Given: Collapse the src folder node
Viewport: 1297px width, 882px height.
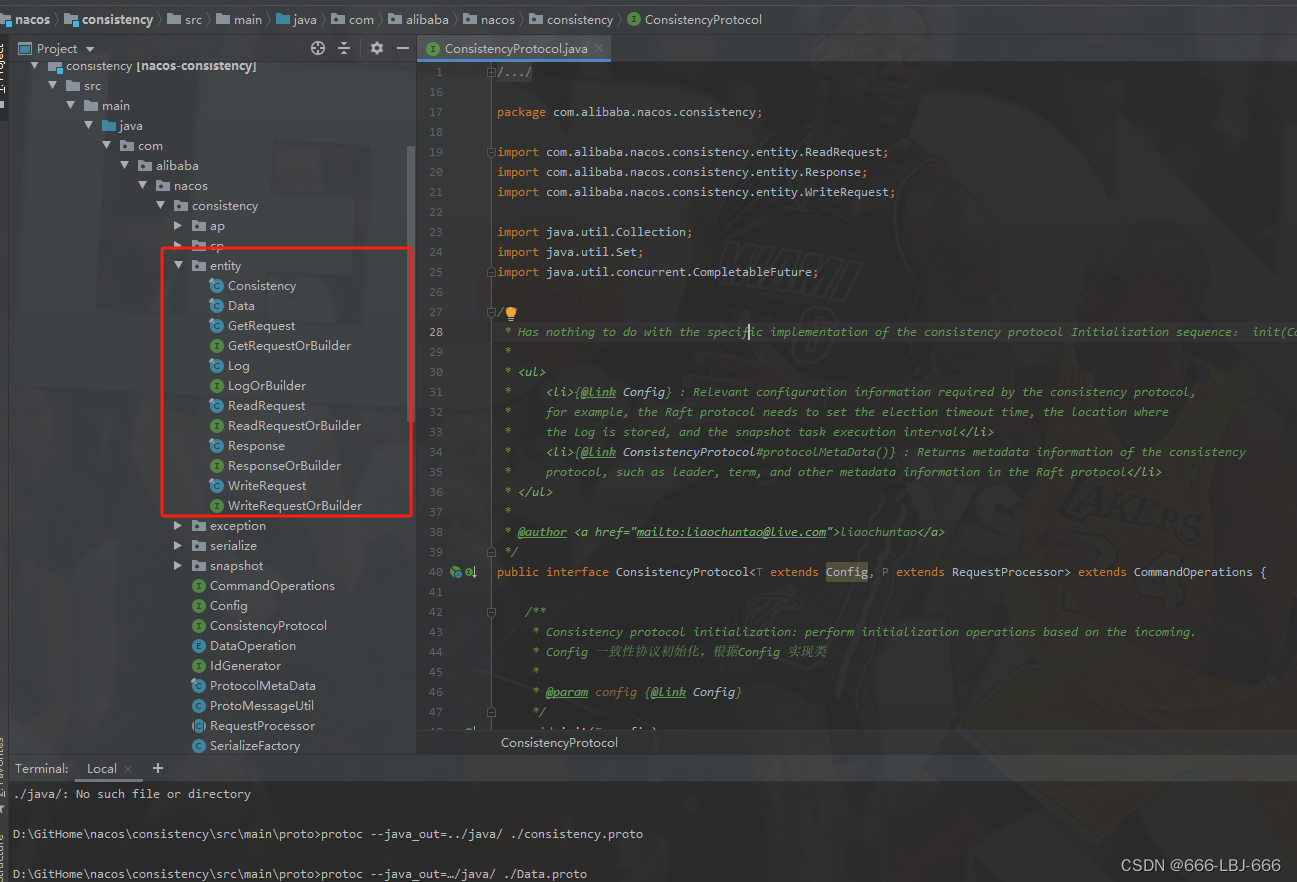Looking at the screenshot, I should click(52, 86).
